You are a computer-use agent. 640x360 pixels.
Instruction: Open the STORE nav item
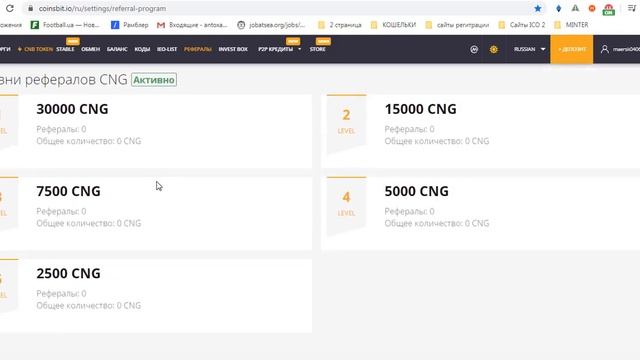coord(318,49)
